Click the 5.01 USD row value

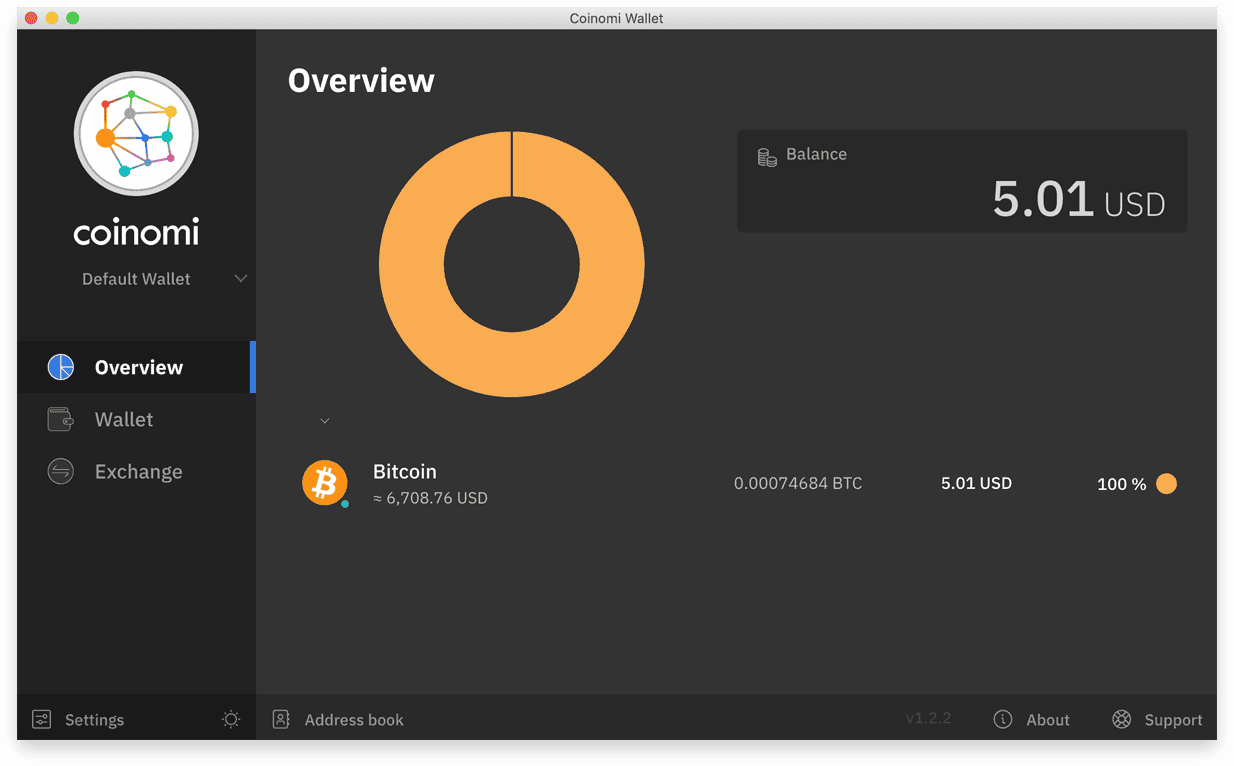(x=976, y=483)
